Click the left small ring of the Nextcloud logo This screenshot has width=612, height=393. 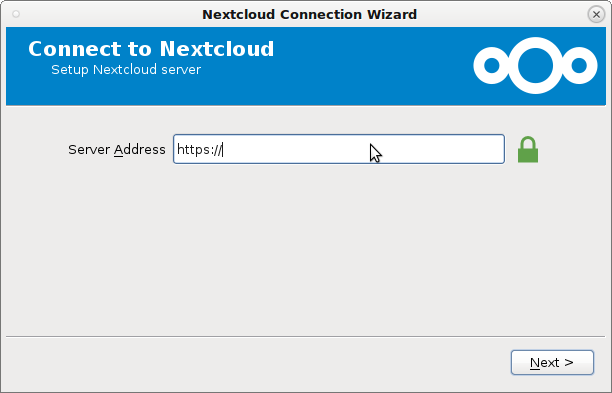pos(491,66)
